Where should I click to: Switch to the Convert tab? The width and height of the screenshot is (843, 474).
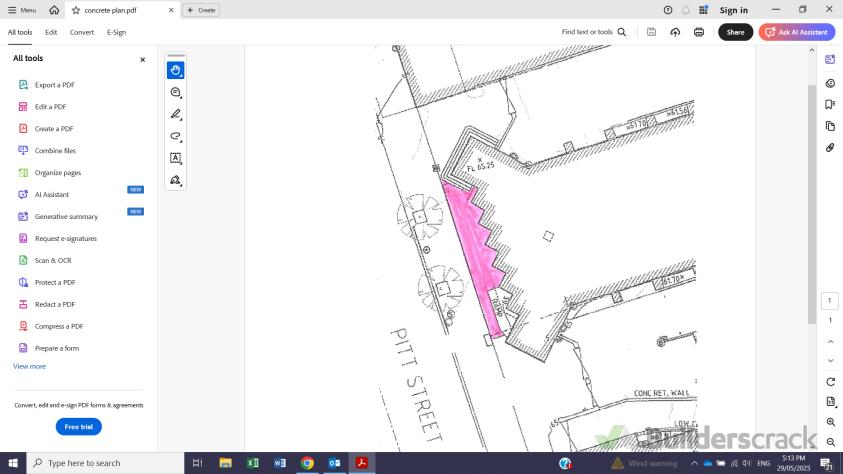coord(82,32)
